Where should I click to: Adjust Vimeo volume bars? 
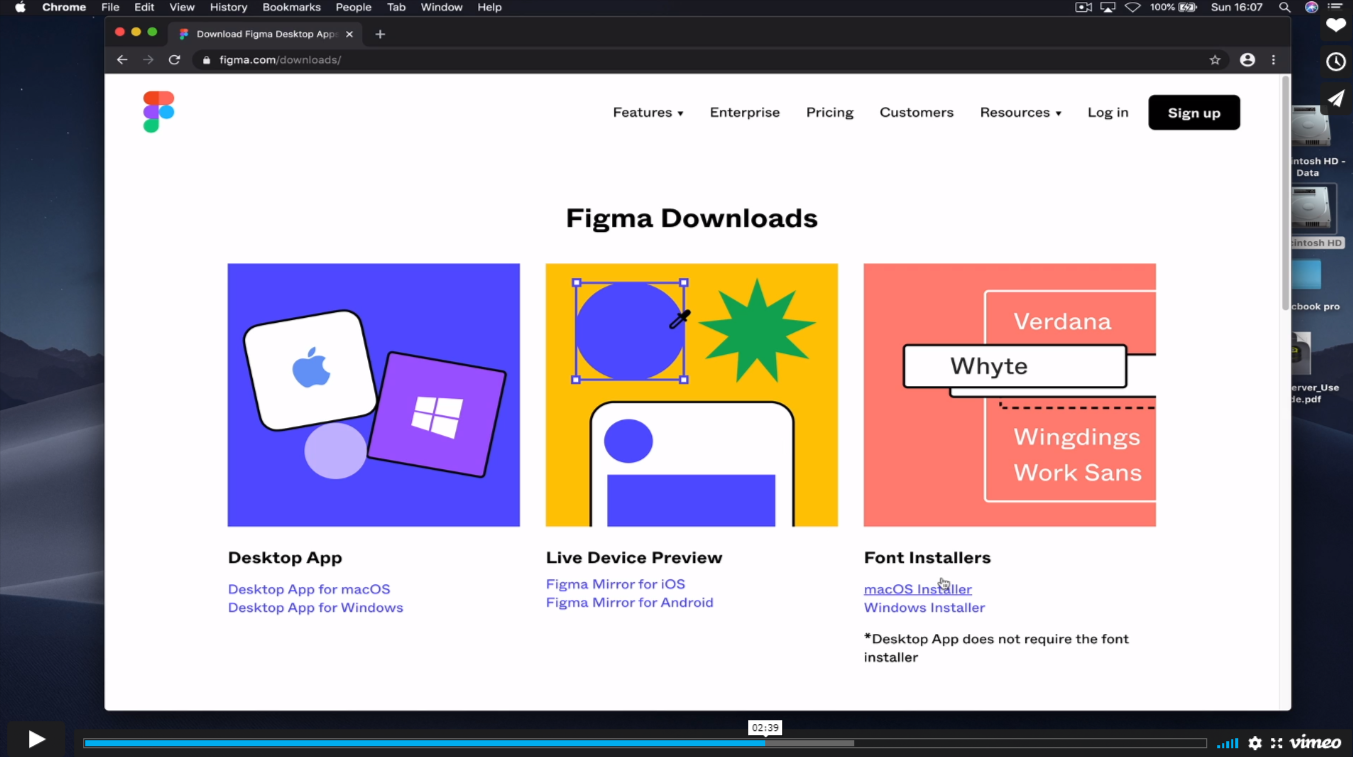coord(1227,743)
